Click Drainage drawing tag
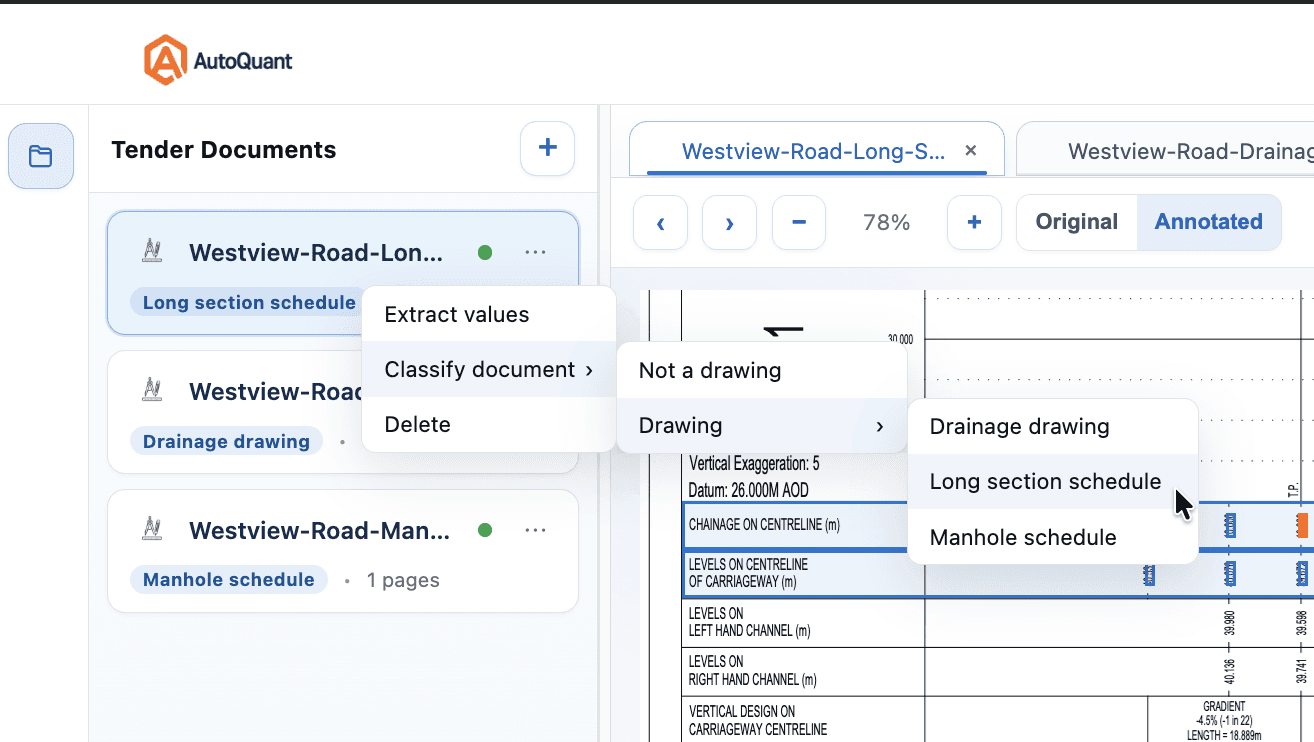The width and height of the screenshot is (1314, 742). [x=226, y=441]
